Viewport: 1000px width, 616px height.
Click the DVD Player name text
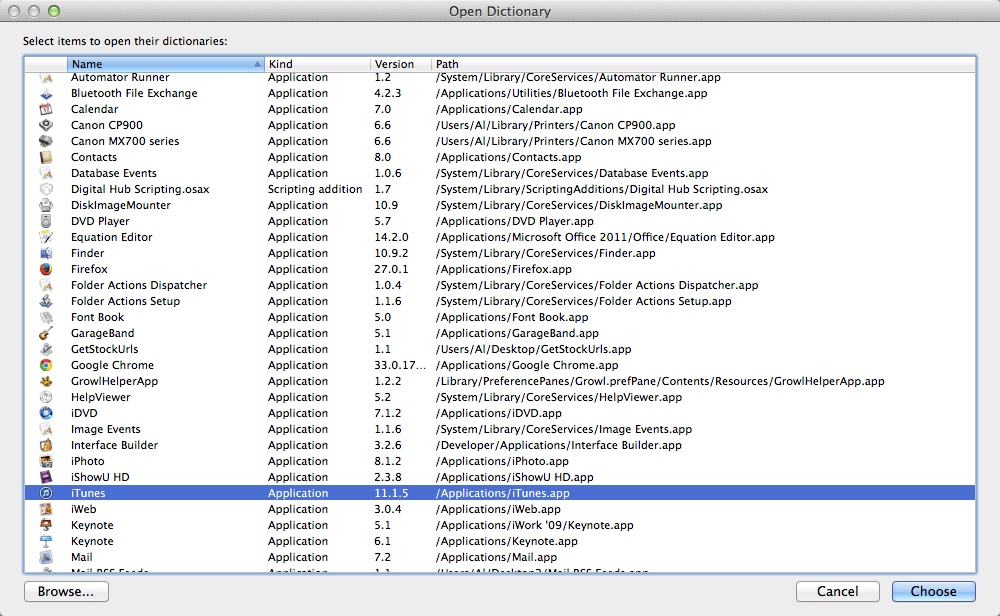point(100,221)
